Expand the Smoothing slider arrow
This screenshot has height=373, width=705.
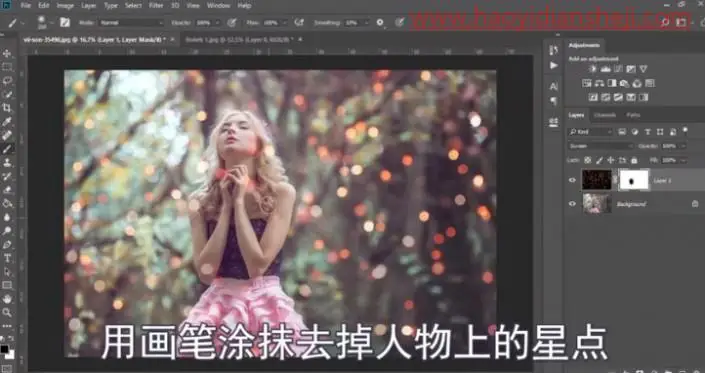(367, 22)
